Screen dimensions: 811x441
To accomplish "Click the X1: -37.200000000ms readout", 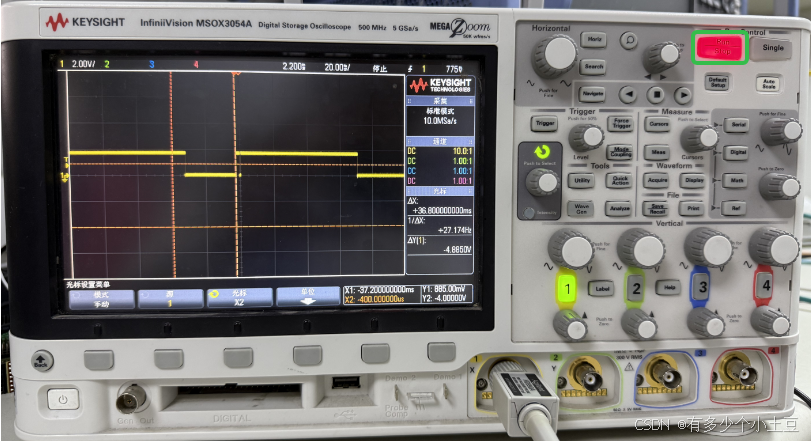I will coord(379,290).
